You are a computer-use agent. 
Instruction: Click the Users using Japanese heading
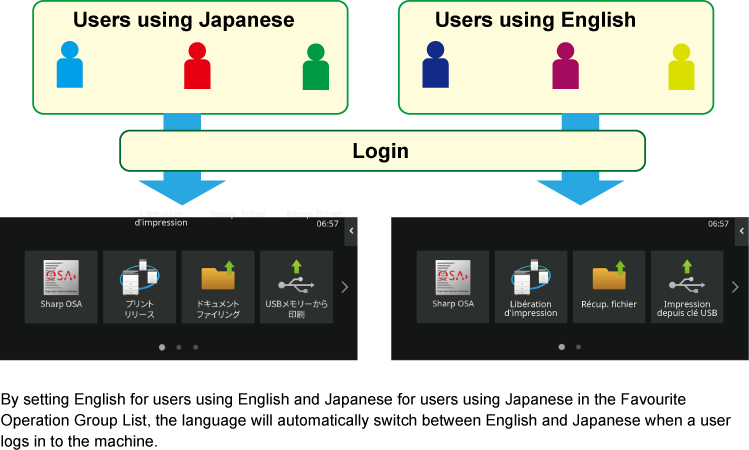coord(183,20)
